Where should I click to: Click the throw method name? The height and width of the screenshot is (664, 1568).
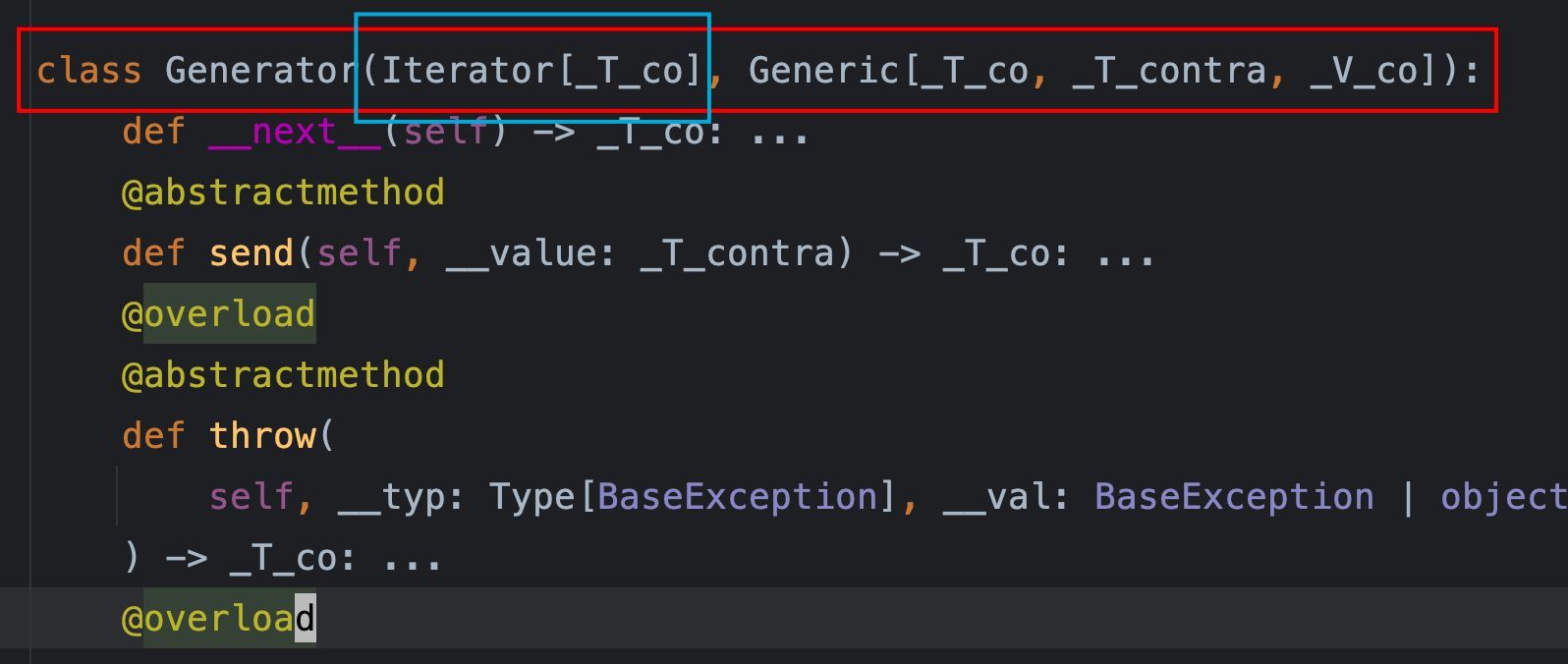(x=262, y=436)
